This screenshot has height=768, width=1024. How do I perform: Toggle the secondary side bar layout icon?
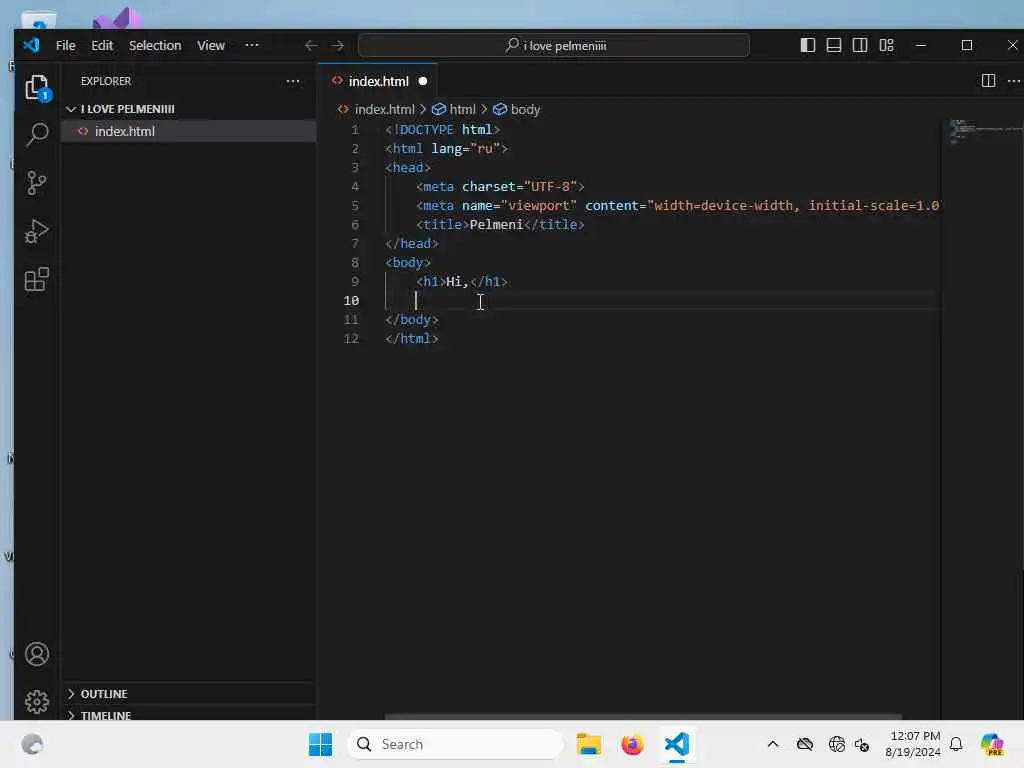click(860, 45)
